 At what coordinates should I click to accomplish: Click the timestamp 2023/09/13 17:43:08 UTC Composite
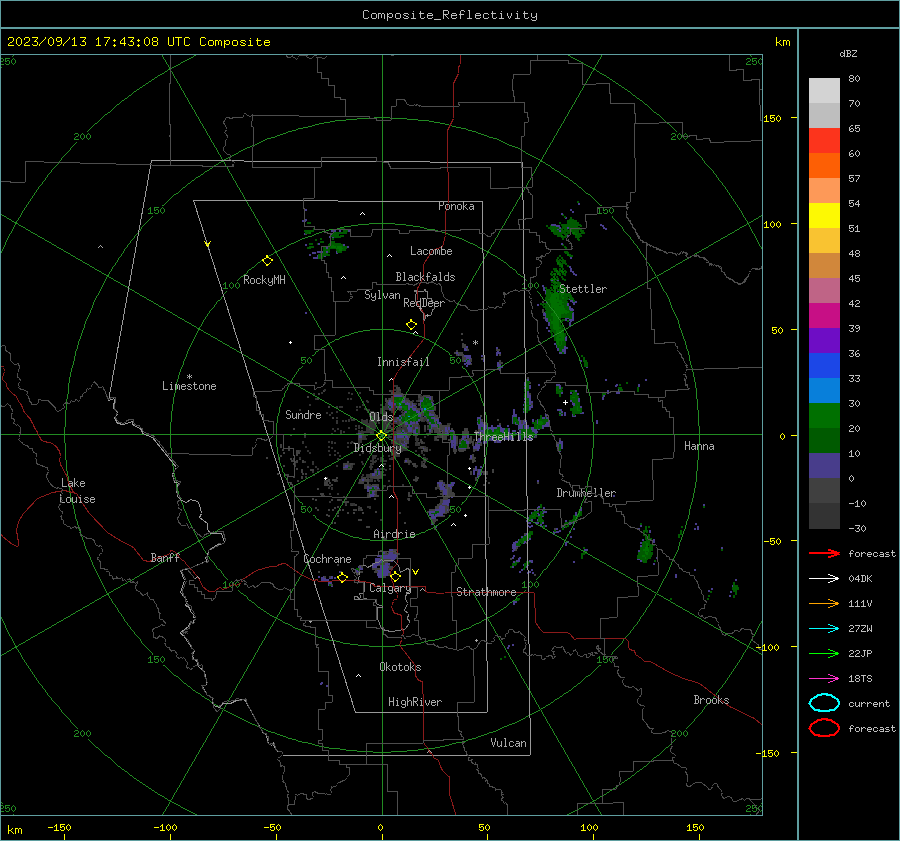coord(139,42)
